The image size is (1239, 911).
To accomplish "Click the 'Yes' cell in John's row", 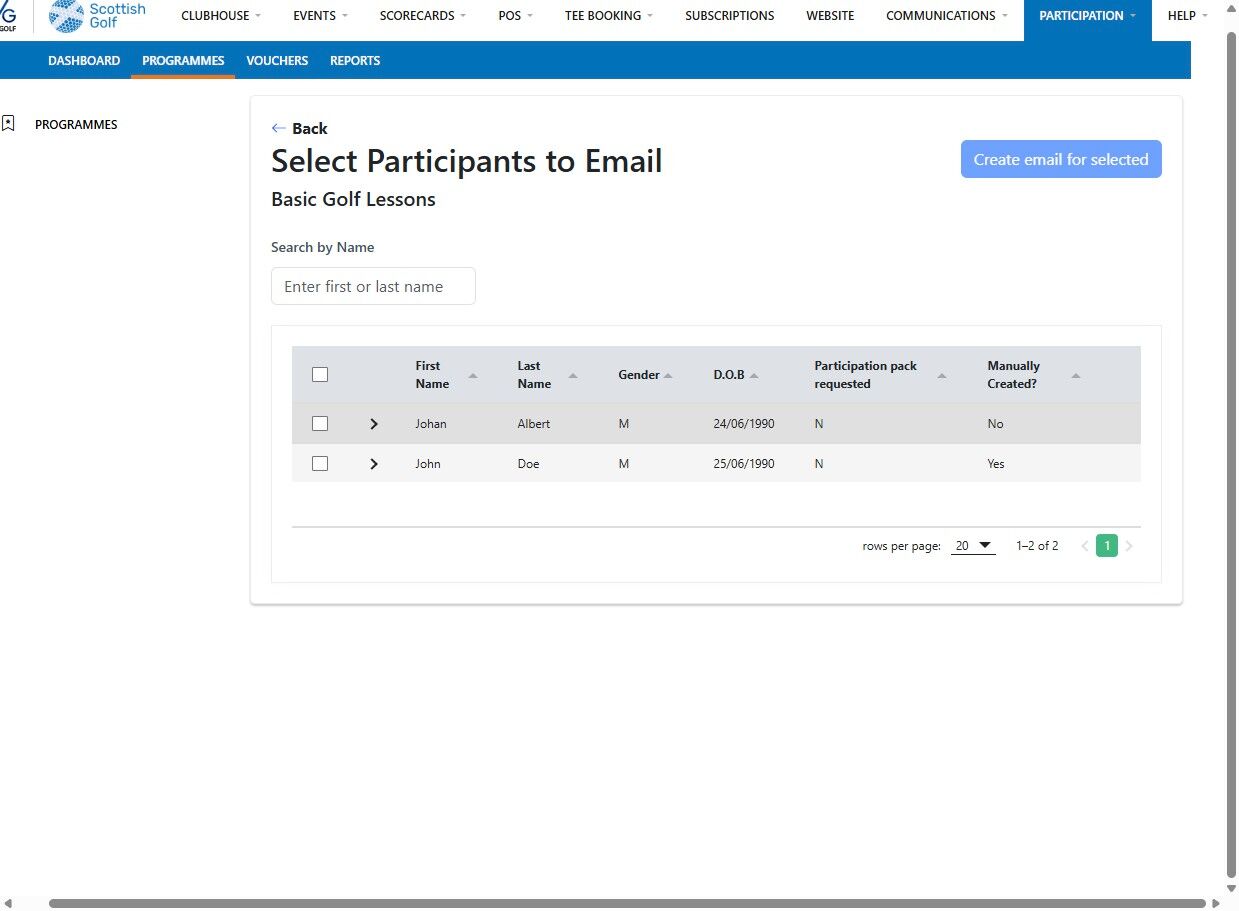I will pyautogui.click(x=996, y=464).
